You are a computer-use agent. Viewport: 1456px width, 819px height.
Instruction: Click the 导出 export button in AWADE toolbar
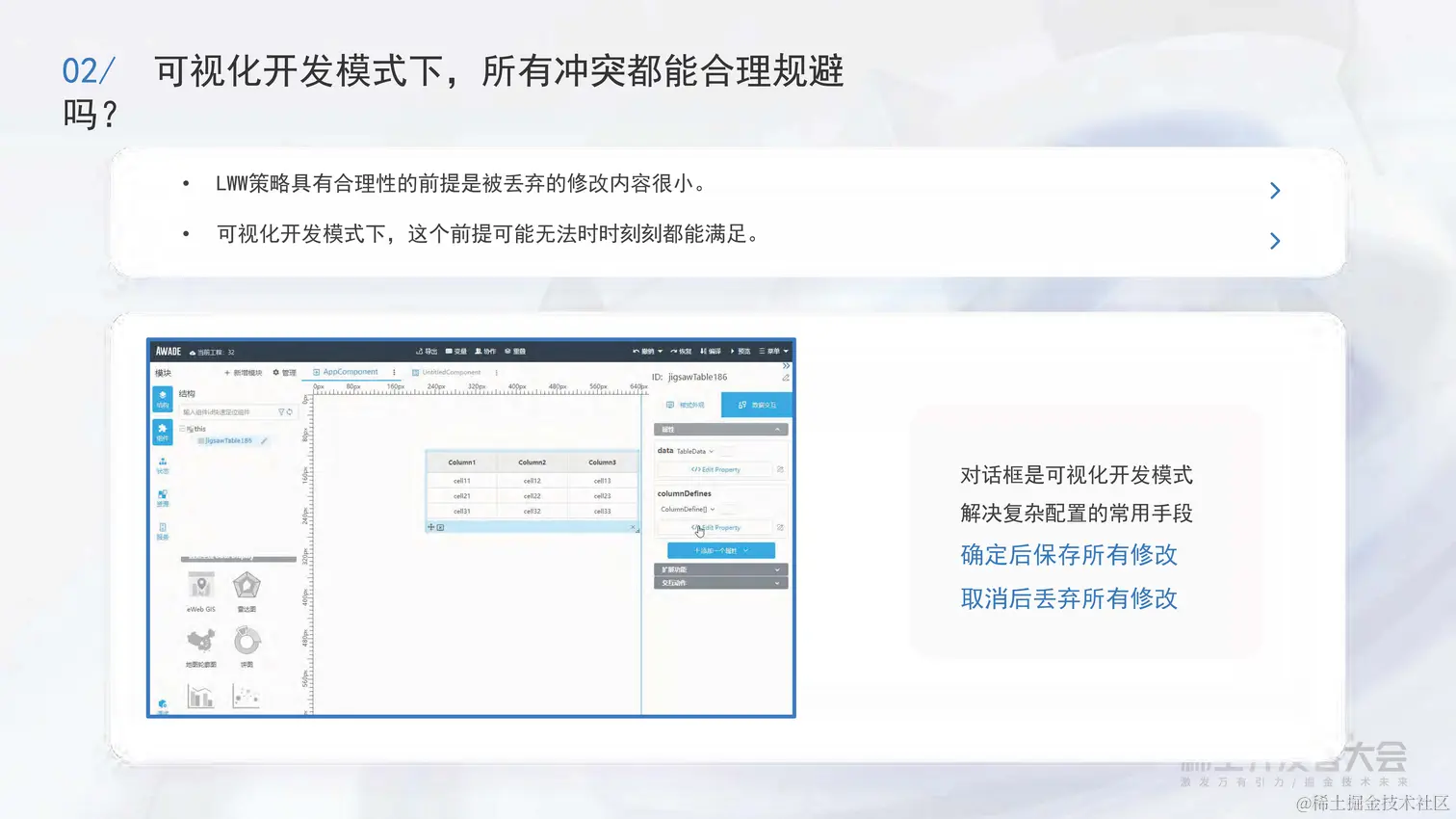(427, 352)
